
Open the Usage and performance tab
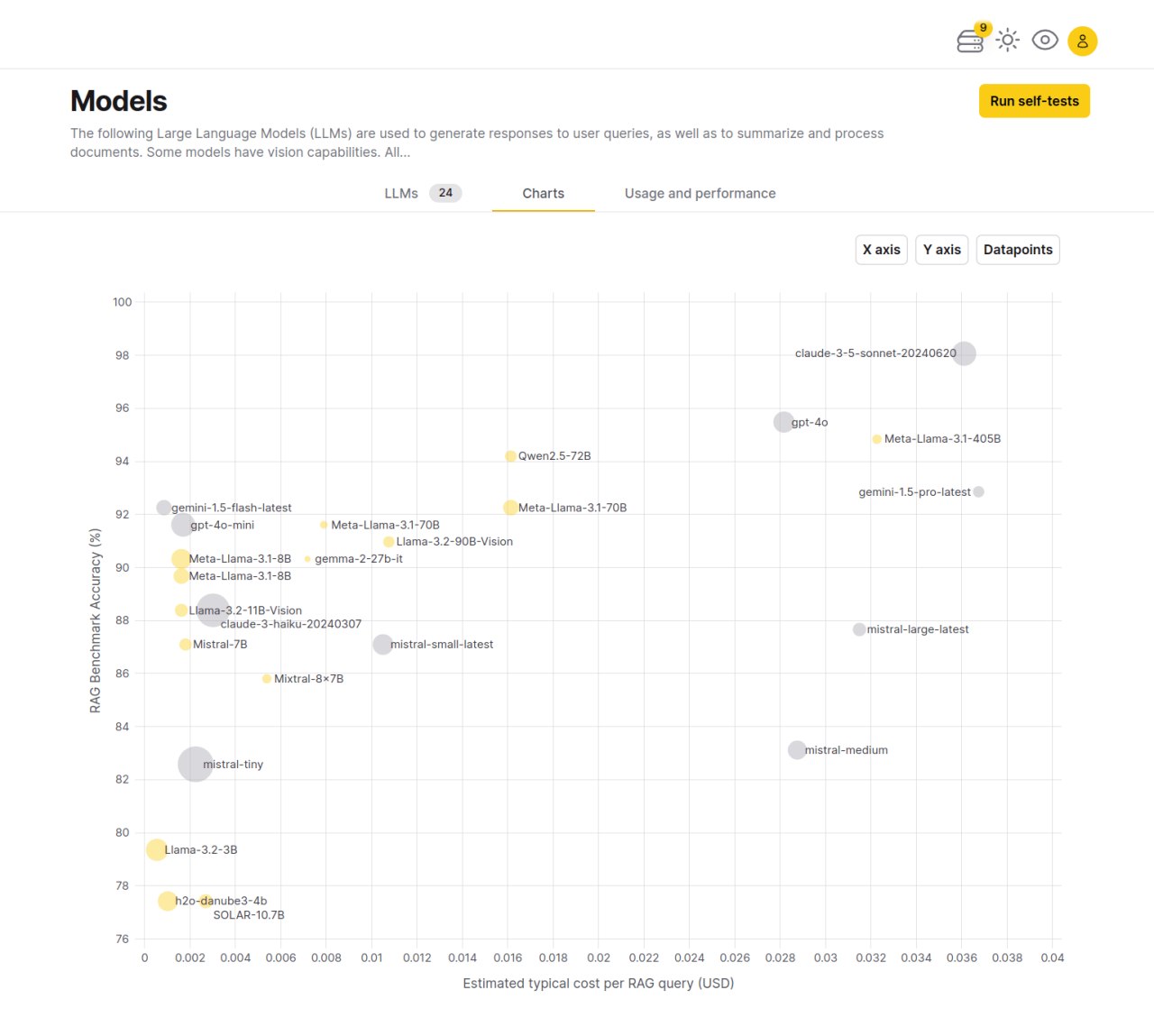[x=700, y=193]
